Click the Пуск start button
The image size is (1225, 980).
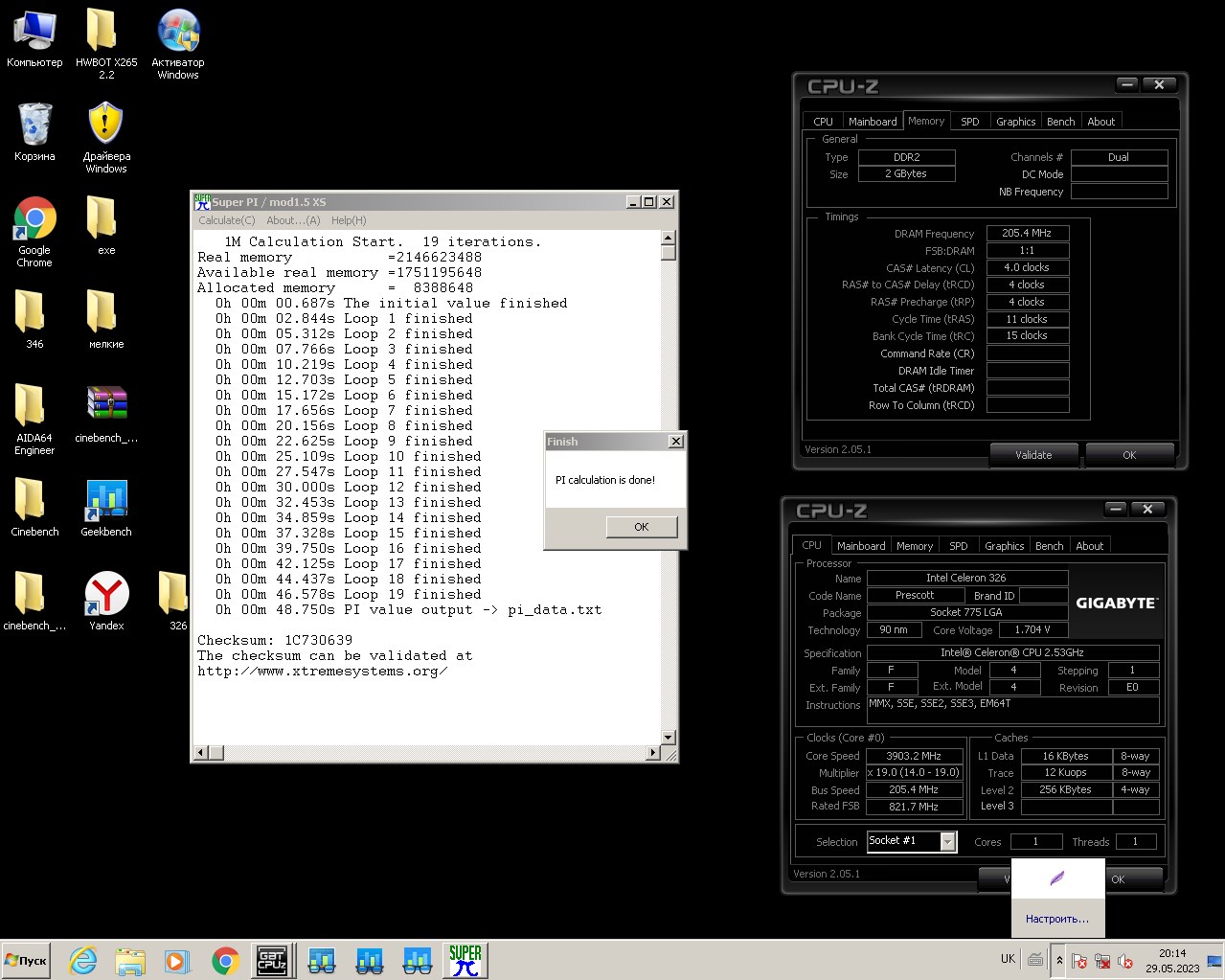tap(27, 961)
